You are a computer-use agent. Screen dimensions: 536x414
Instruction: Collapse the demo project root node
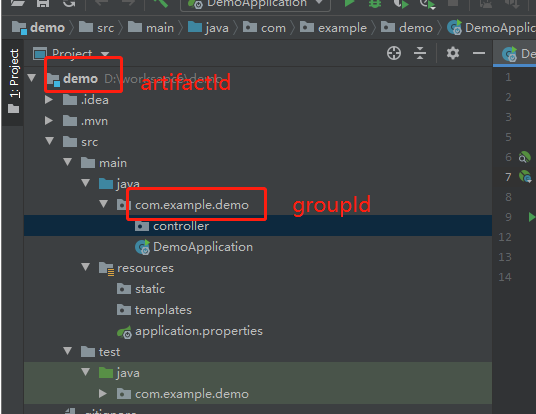click(x=32, y=78)
